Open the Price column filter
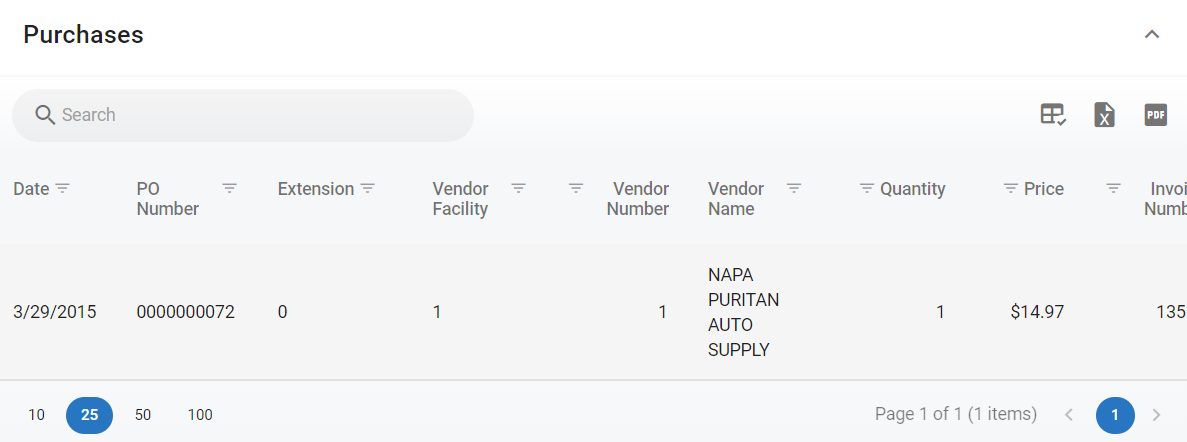This screenshot has width=1187, height=442. 1011,189
